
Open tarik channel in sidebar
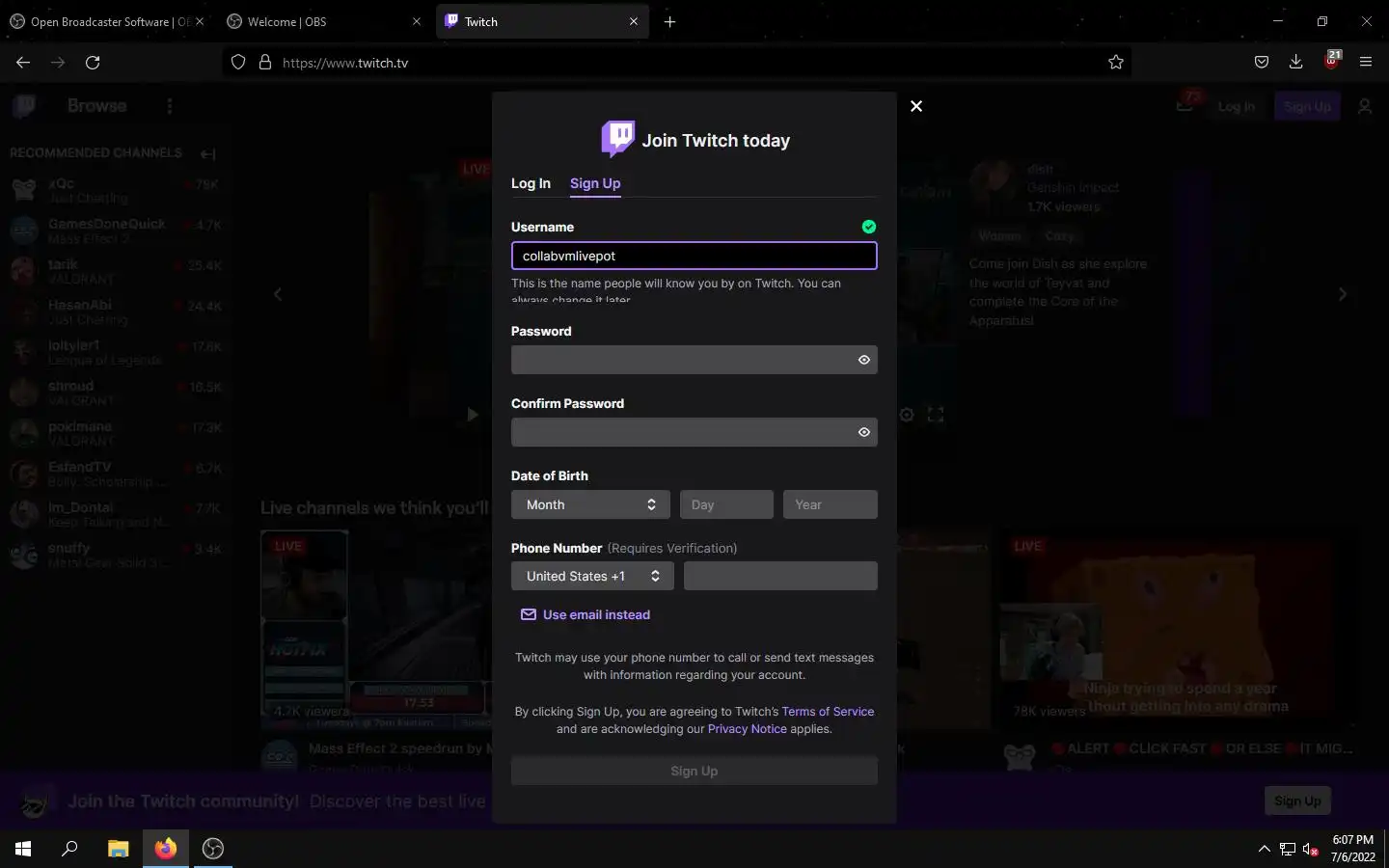[x=116, y=271]
